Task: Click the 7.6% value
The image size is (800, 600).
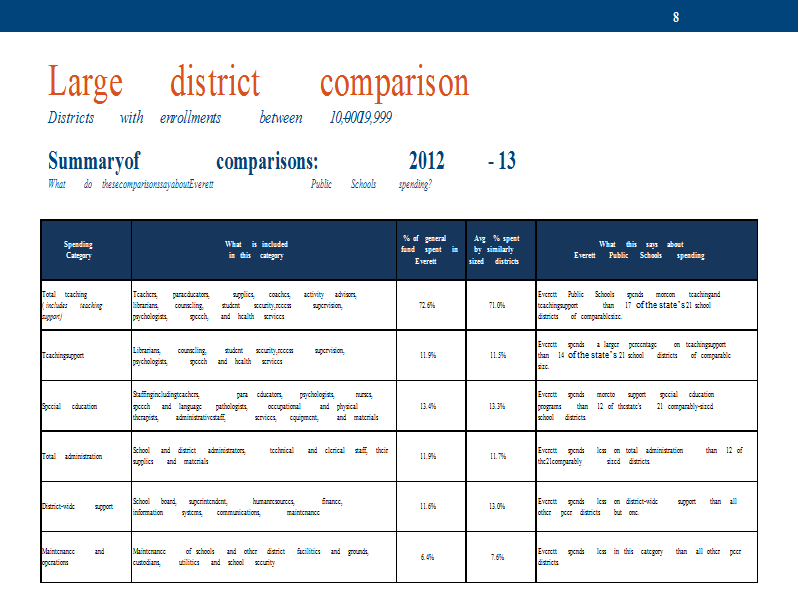Action: tap(497, 558)
